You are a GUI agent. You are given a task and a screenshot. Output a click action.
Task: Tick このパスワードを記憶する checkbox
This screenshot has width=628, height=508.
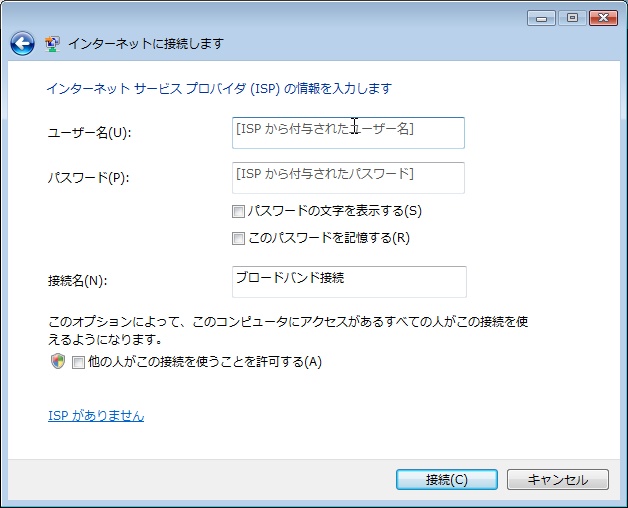(238, 238)
